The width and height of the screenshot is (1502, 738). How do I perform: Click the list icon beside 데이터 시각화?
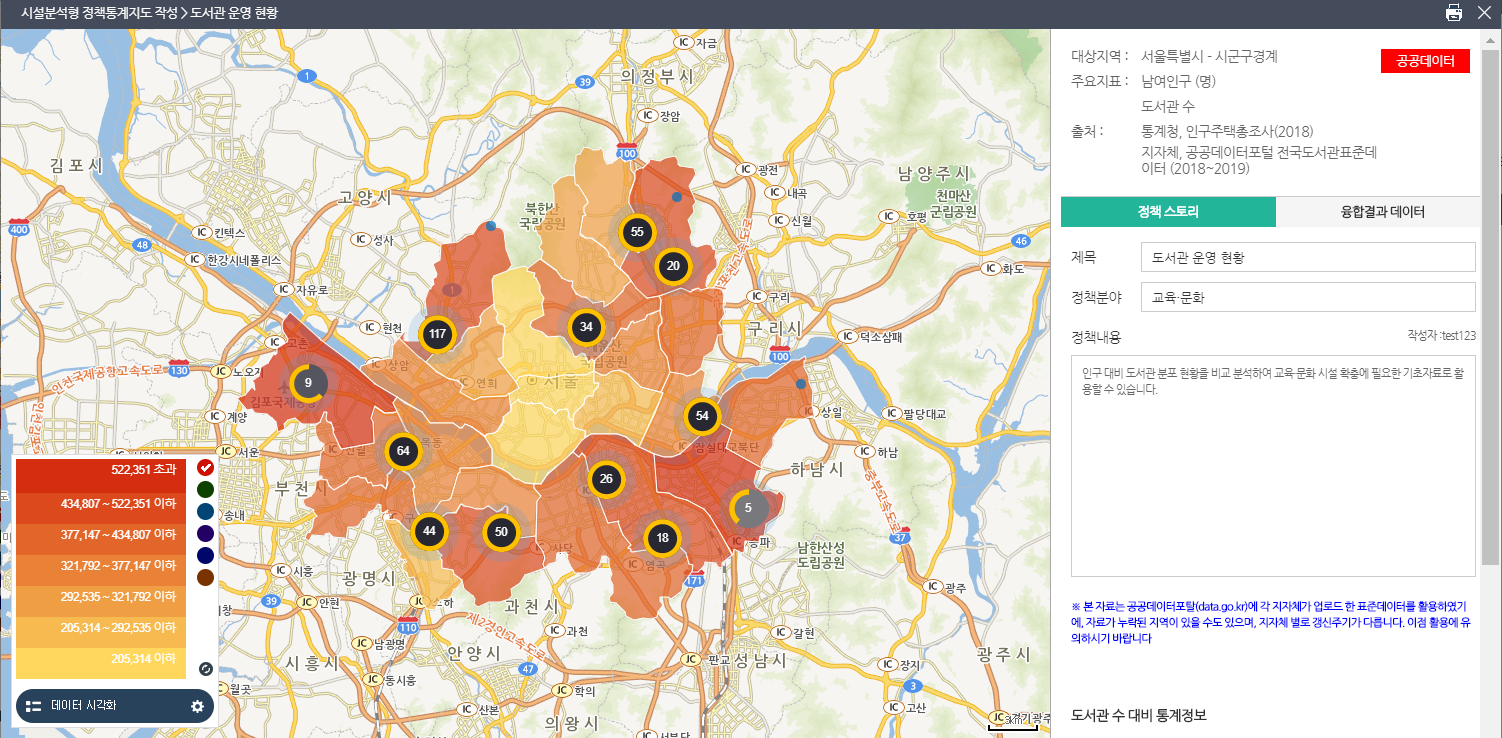pos(34,706)
